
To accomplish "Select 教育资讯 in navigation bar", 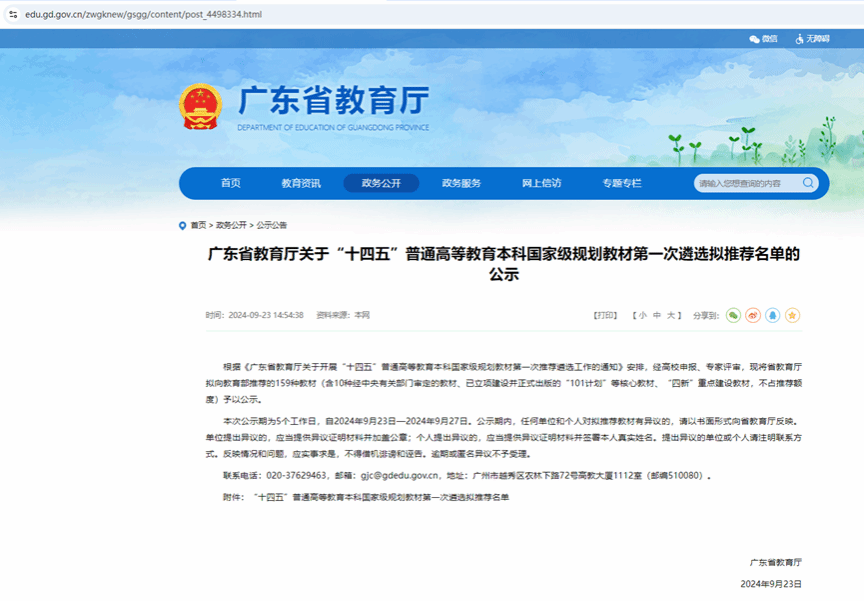I will pos(301,183).
